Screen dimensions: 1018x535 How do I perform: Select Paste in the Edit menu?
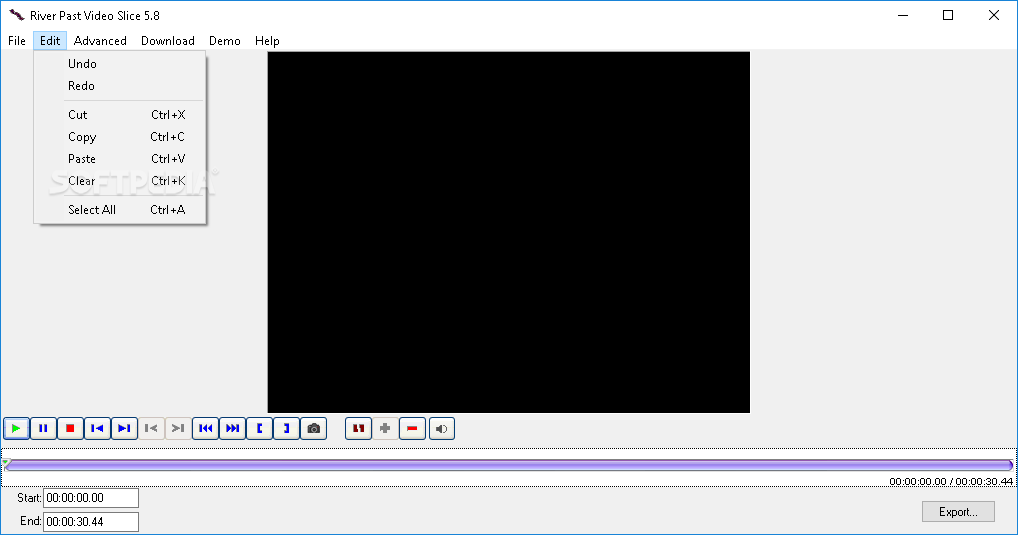(x=120, y=159)
